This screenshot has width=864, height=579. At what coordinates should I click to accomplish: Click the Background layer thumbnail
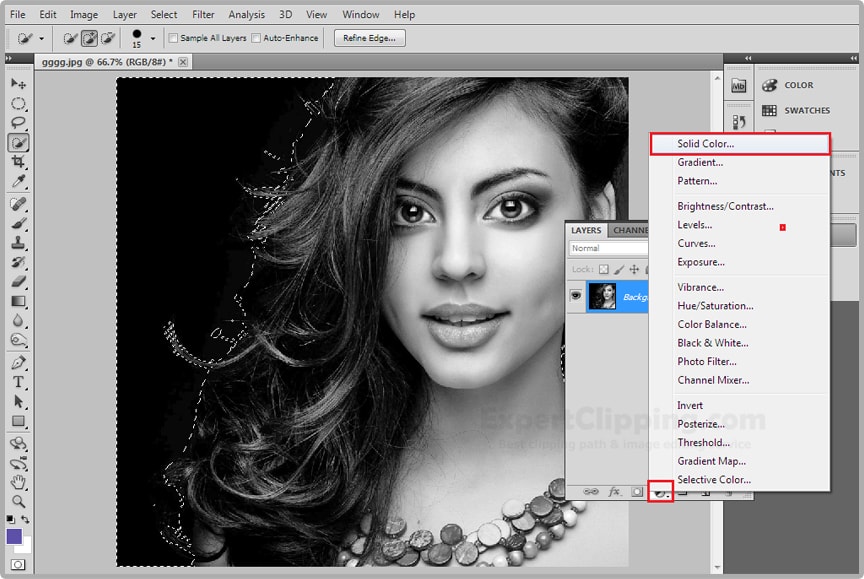tap(603, 296)
